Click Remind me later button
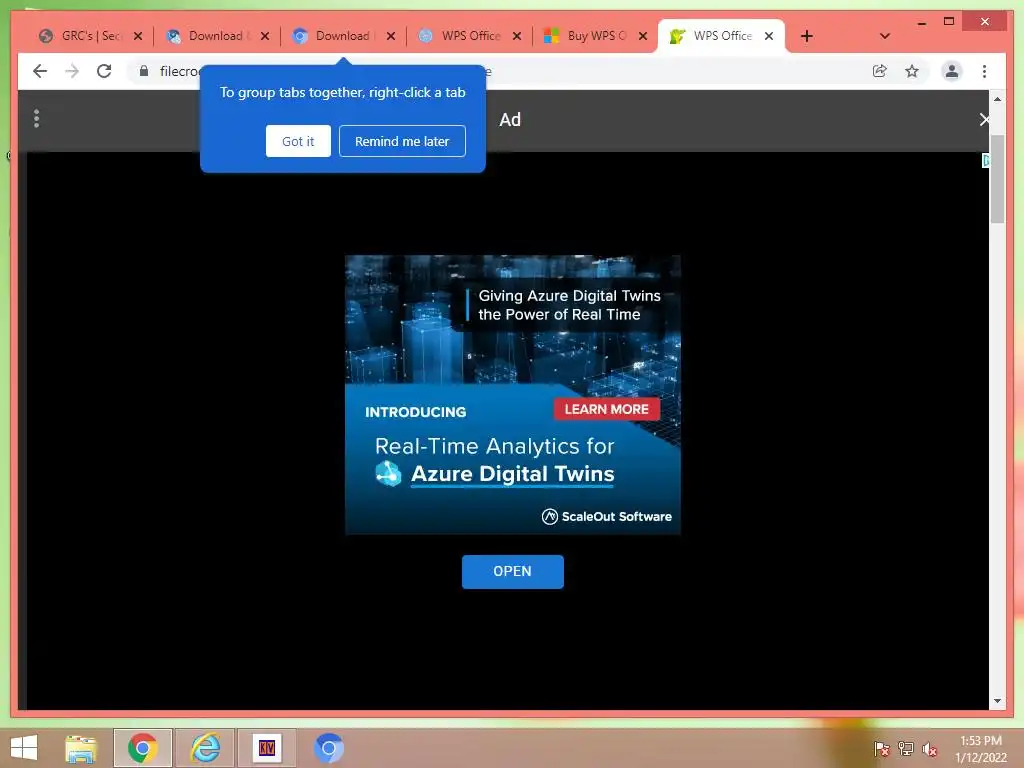The image size is (1024, 768). pos(402,141)
